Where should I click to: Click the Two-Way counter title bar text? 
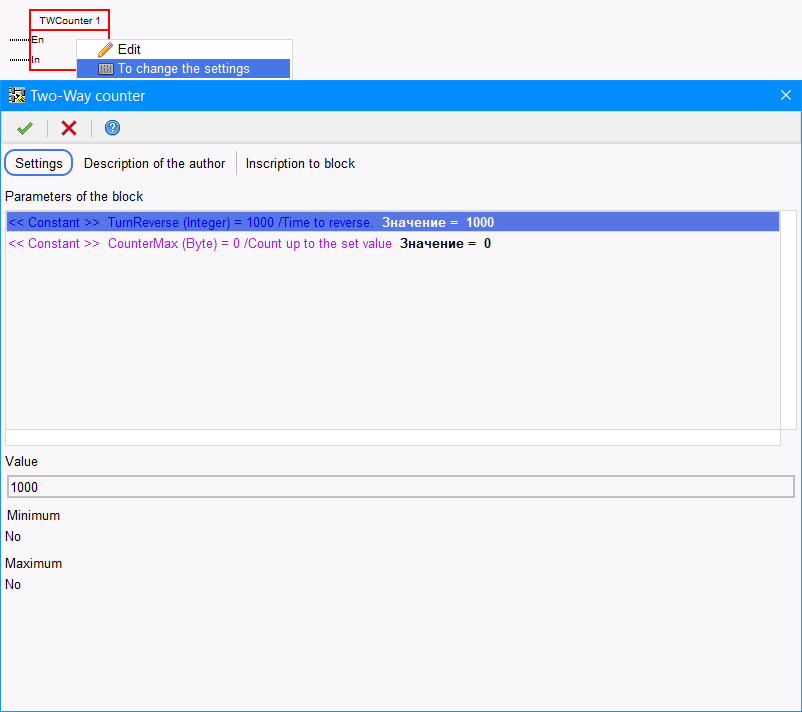[x=88, y=96]
